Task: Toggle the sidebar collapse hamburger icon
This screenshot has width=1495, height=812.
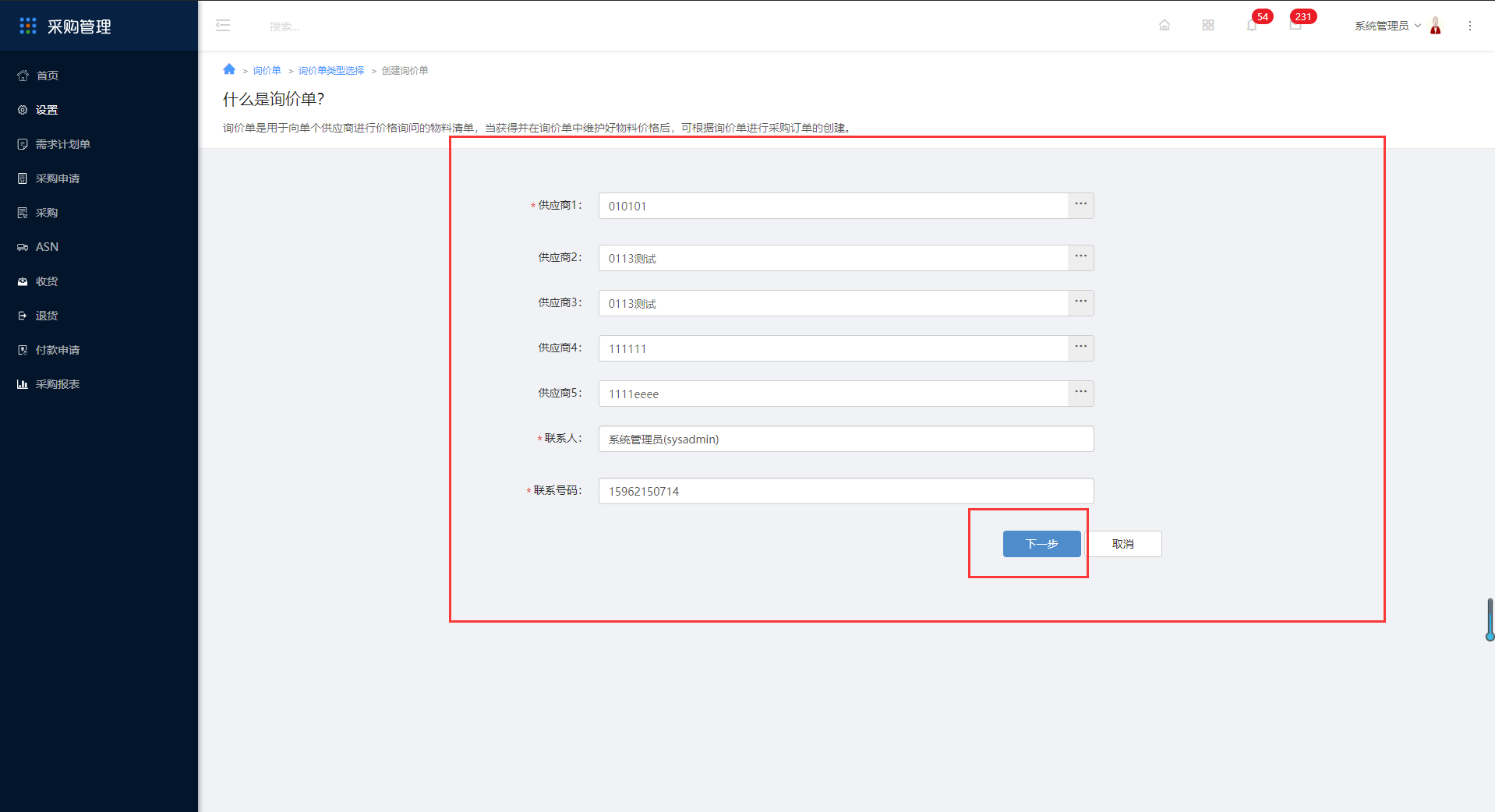Action: click(x=223, y=26)
